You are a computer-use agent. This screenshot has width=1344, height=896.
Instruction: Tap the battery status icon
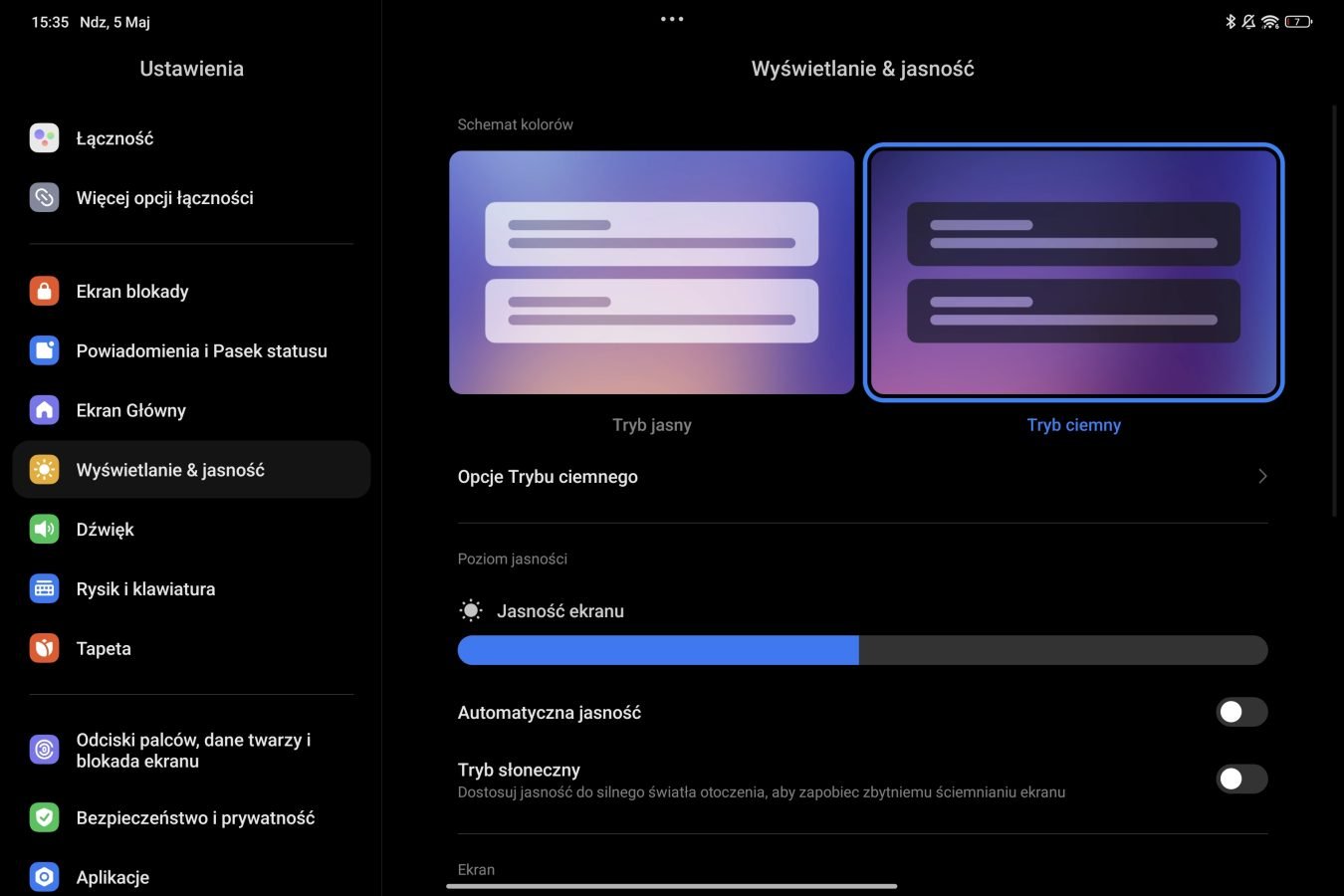tap(1298, 21)
